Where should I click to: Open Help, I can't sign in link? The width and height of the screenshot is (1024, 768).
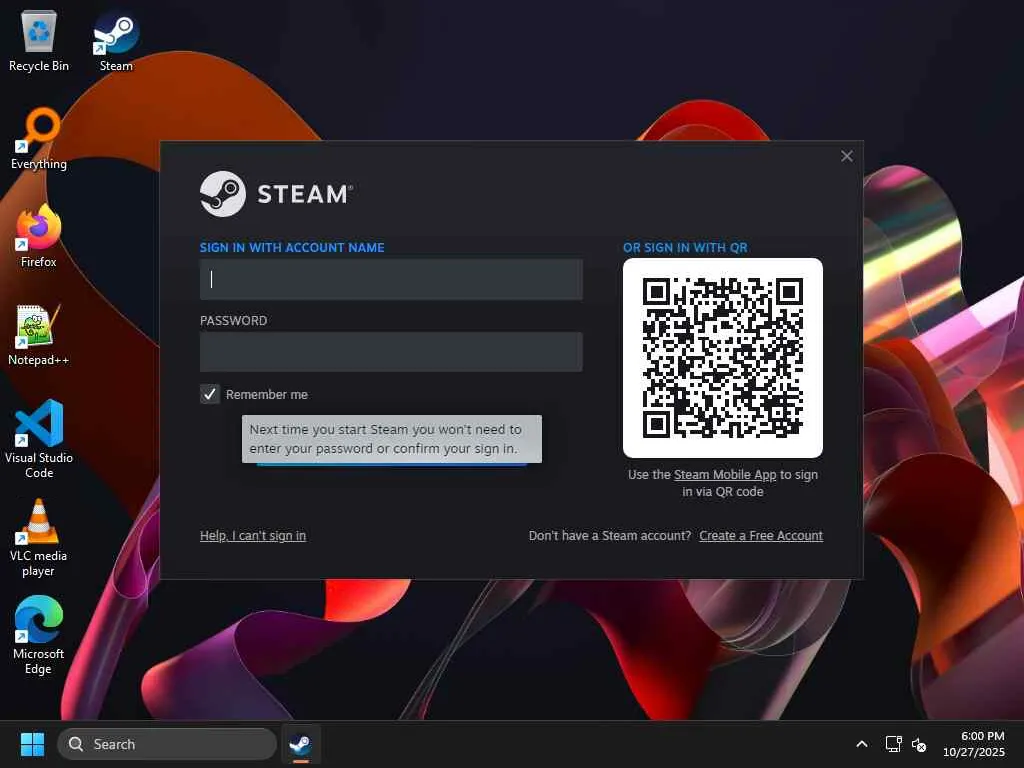[253, 536]
